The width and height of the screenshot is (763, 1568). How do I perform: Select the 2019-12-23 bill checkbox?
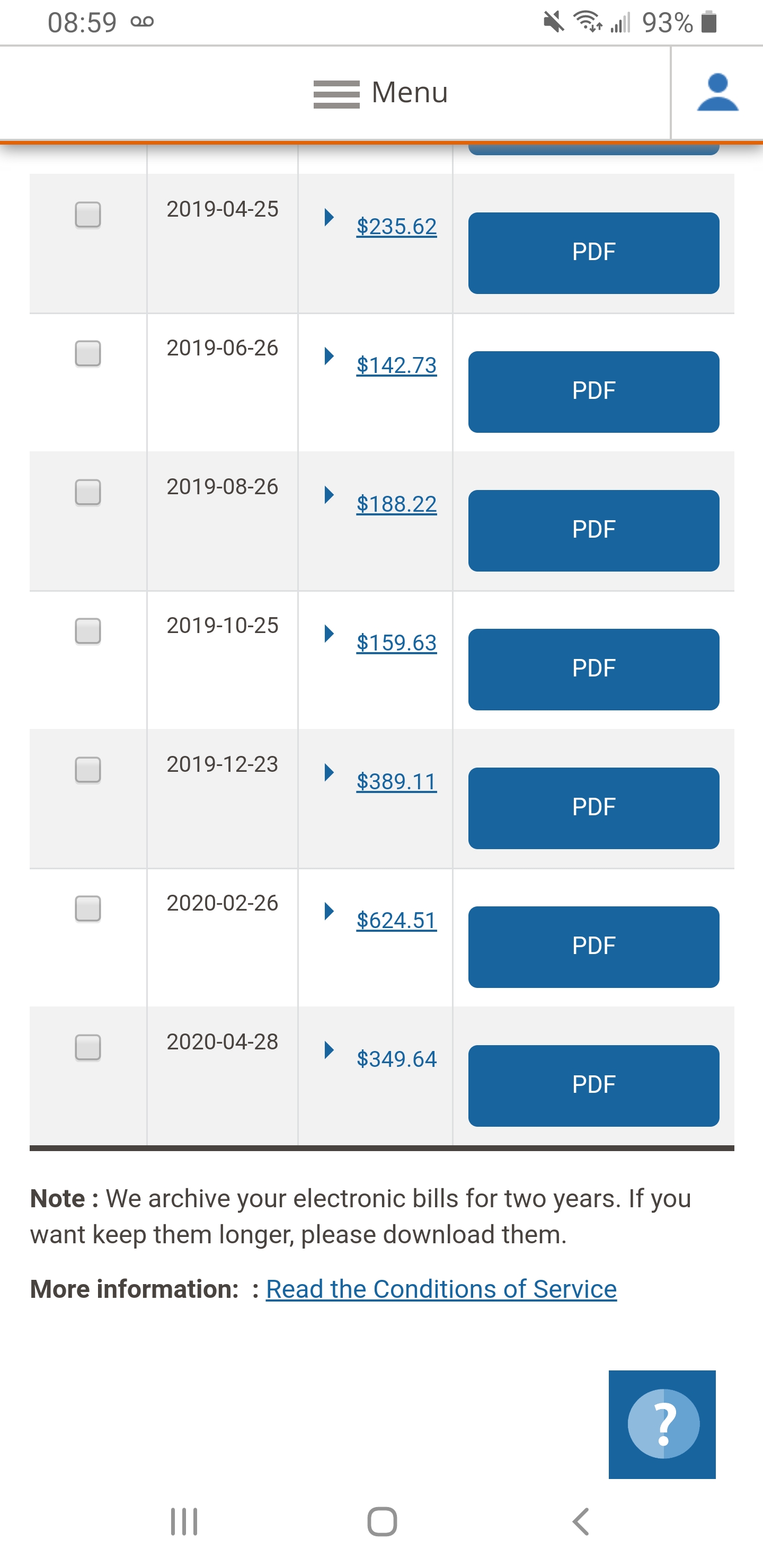point(87,770)
